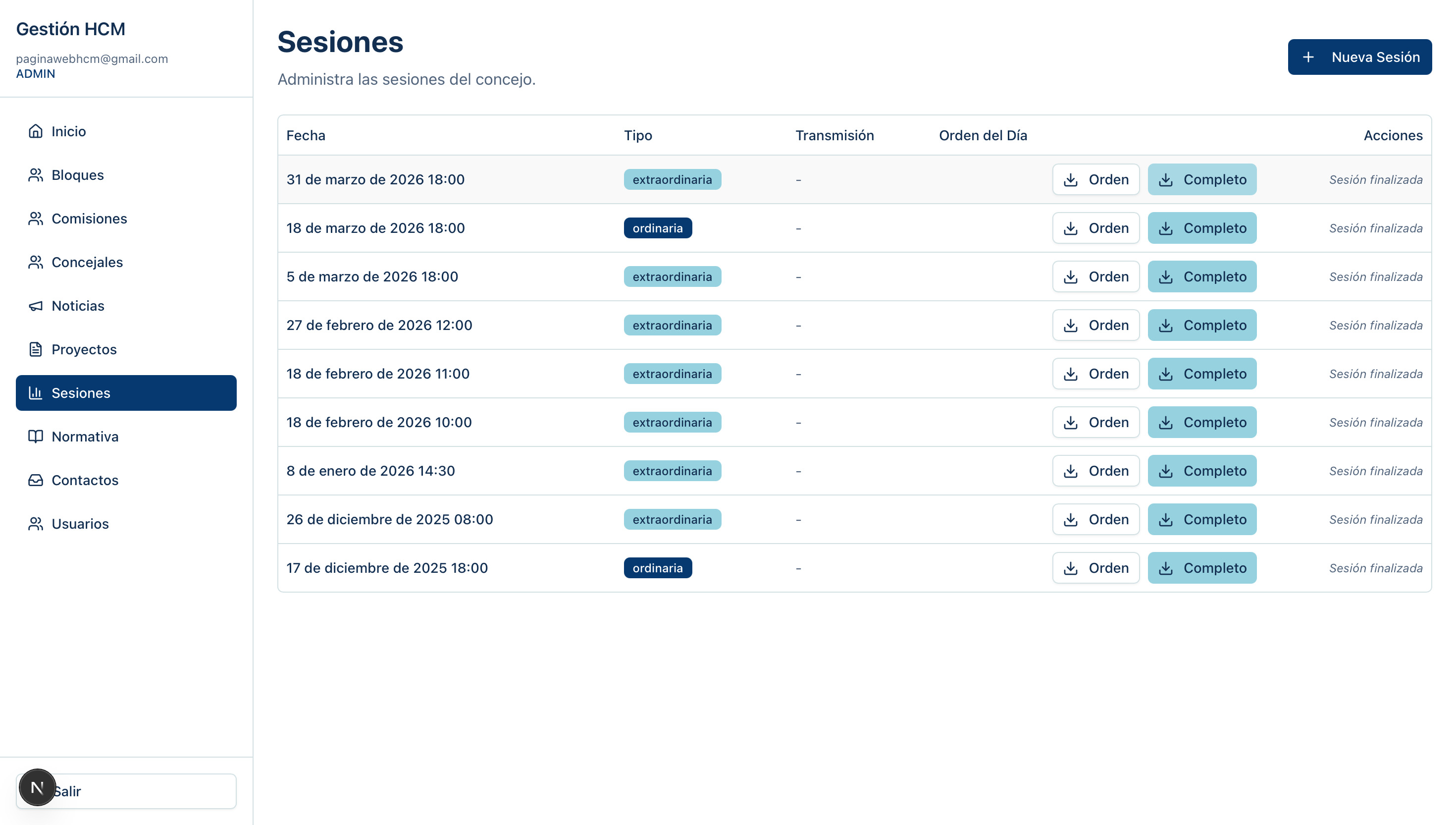Click the Orden del Día column header
Screen dimensions: 1456x825
tap(983, 135)
